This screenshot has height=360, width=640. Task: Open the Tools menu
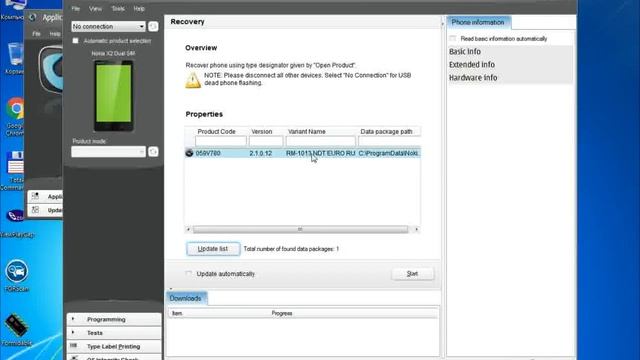tap(118, 9)
